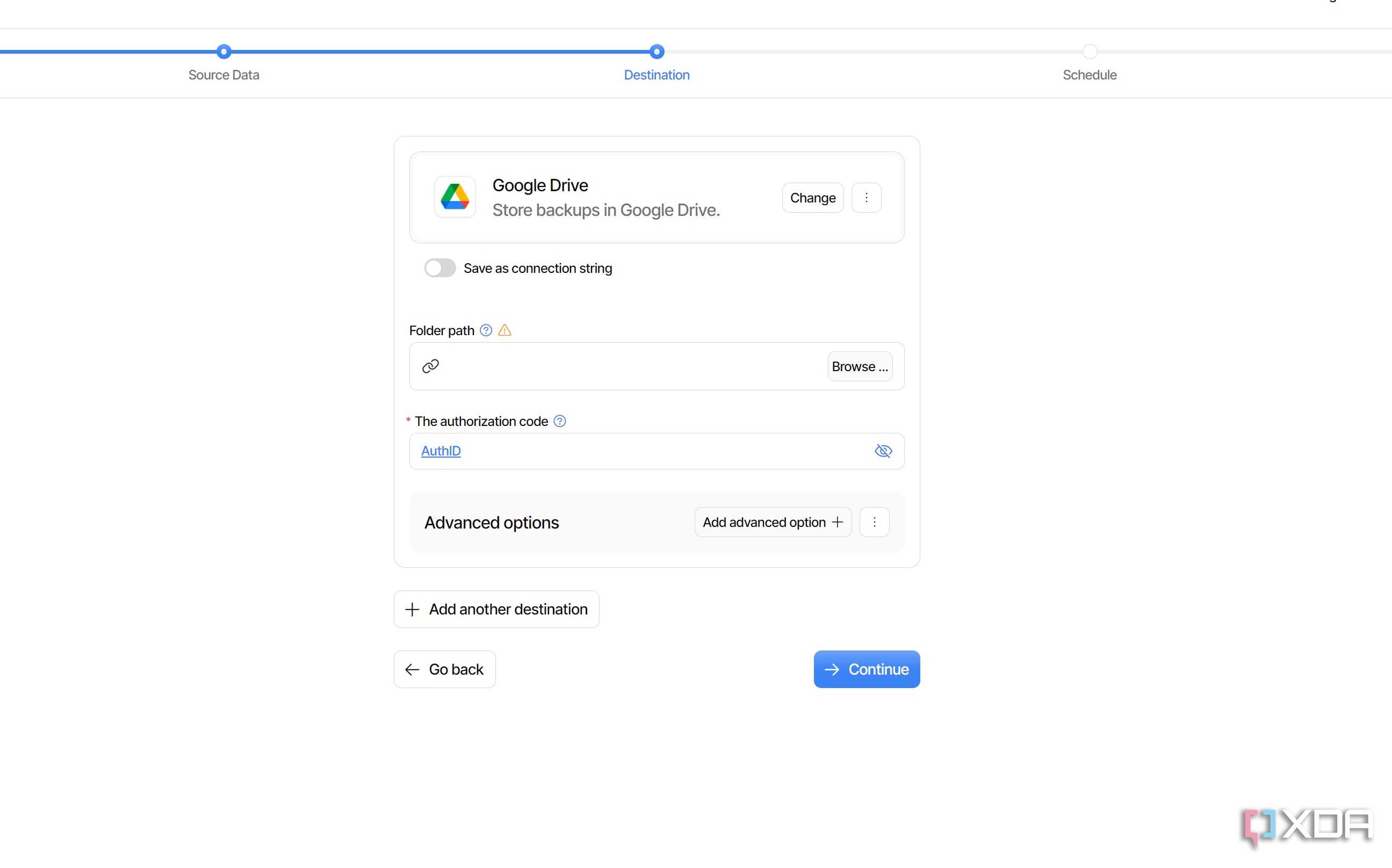The image size is (1392, 868).
Task: Click the Go back button
Action: point(445,669)
